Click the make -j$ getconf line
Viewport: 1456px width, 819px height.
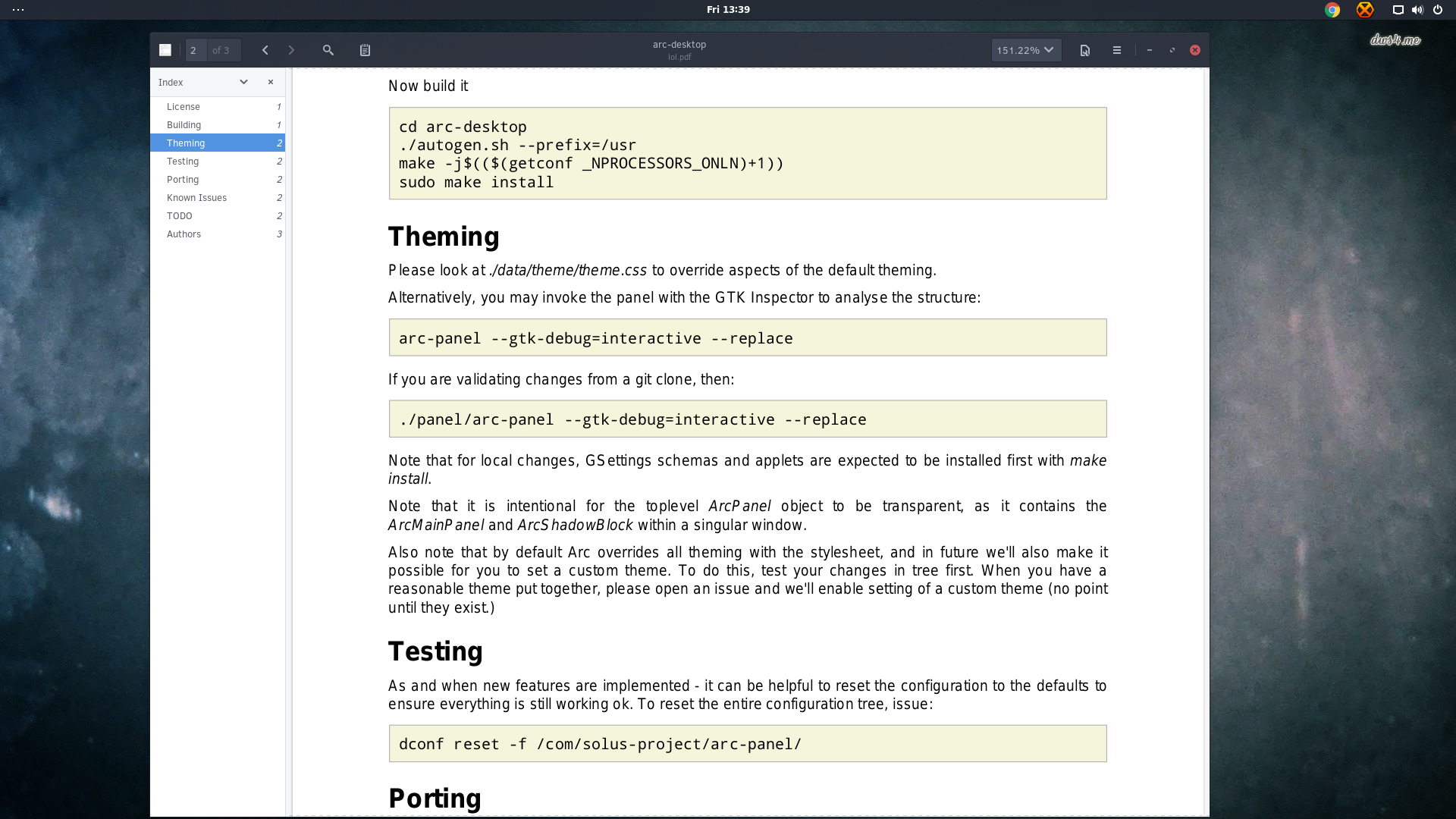pos(591,163)
